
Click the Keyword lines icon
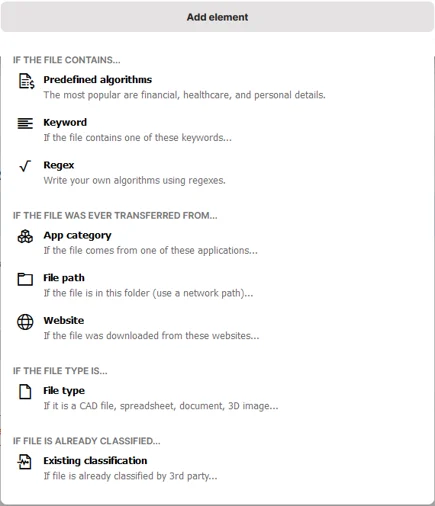click(x=25, y=123)
